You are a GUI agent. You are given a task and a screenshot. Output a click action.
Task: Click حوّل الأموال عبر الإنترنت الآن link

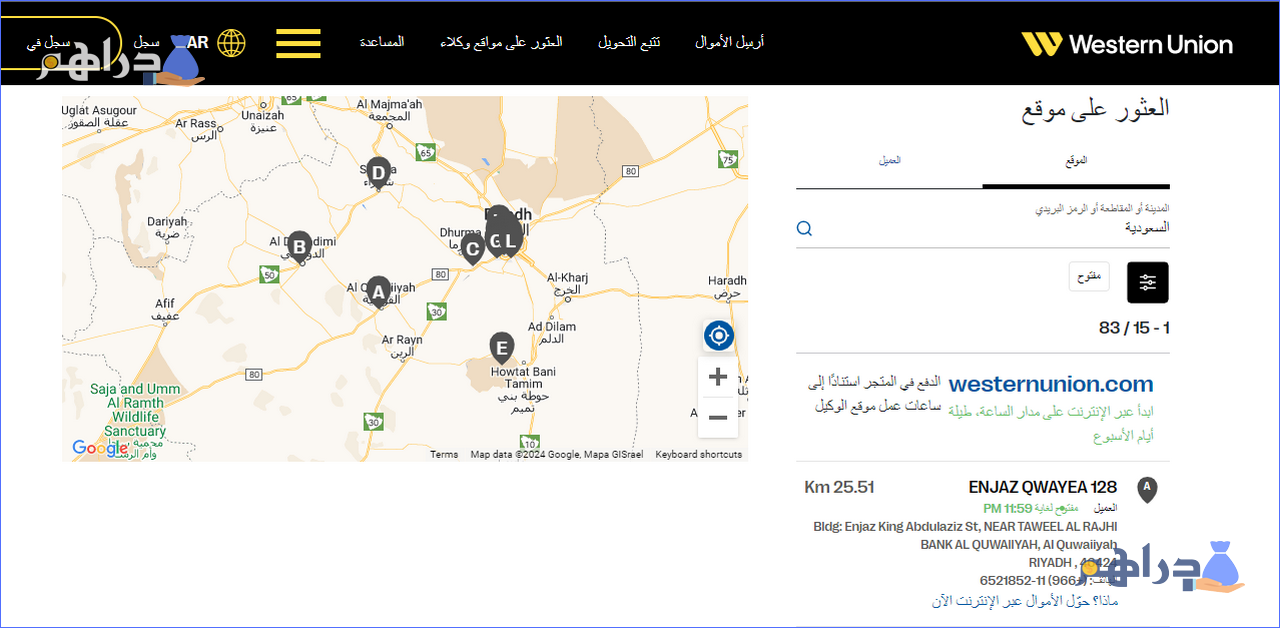(x=1024, y=600)
